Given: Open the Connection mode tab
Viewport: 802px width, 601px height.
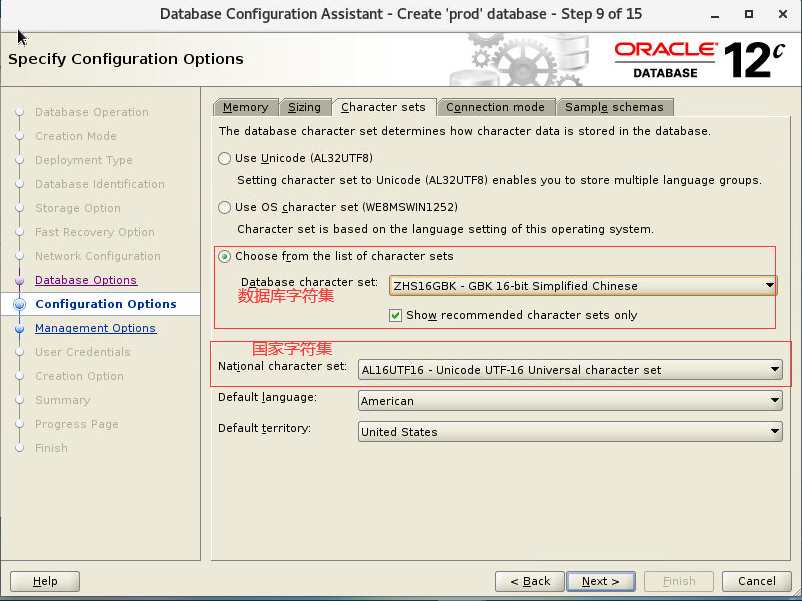Looking at the screenshot, I should tap(496, 107).
